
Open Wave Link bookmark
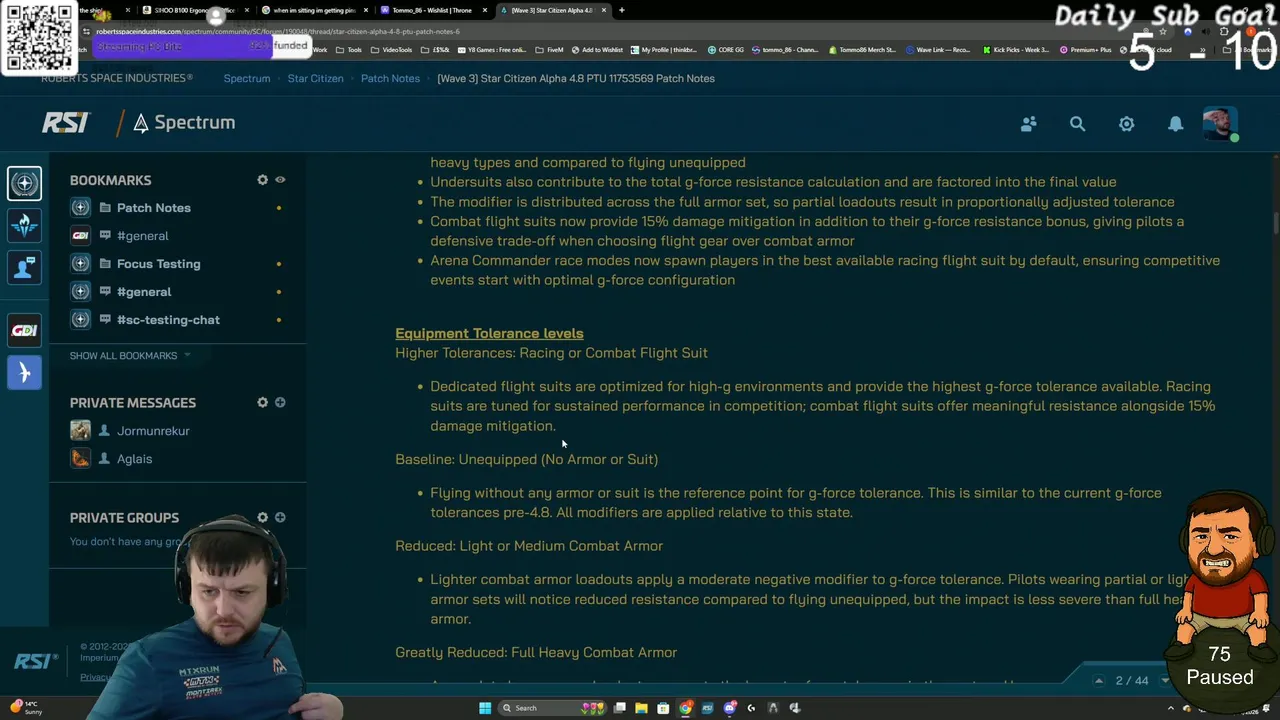[x=937, y=50]
